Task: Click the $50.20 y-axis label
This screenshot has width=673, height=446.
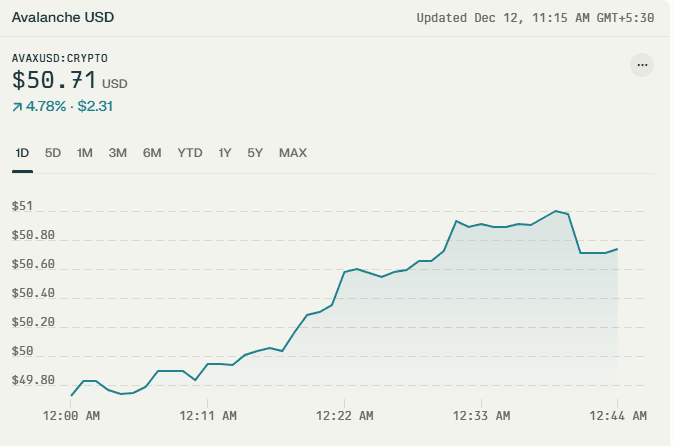Action: (33, 322)
